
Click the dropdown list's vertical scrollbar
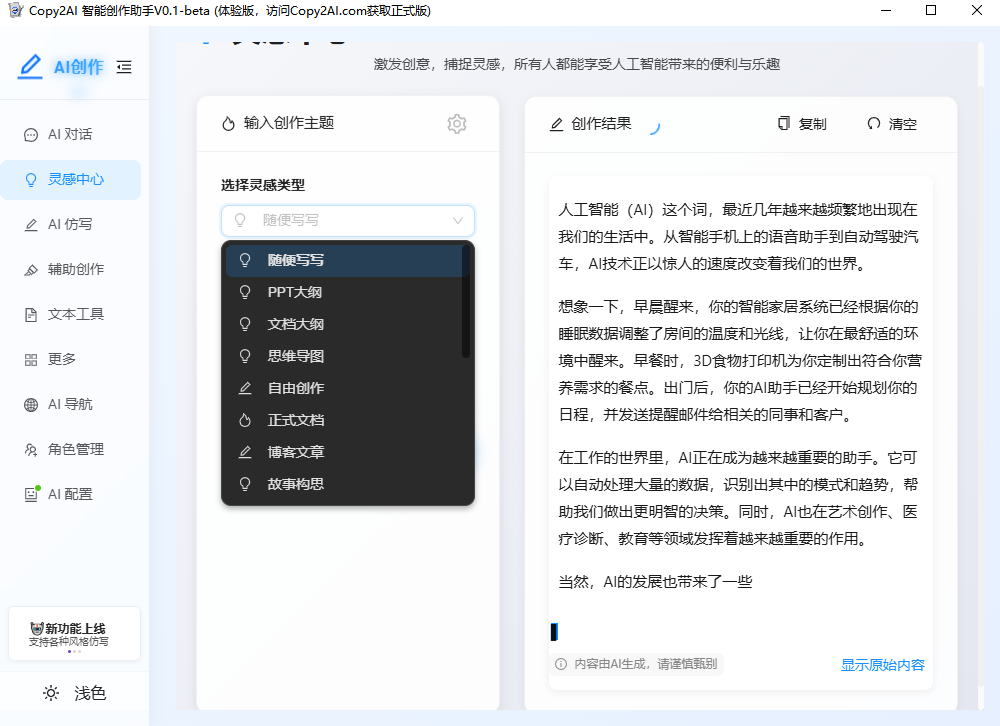tap(466, 302)
